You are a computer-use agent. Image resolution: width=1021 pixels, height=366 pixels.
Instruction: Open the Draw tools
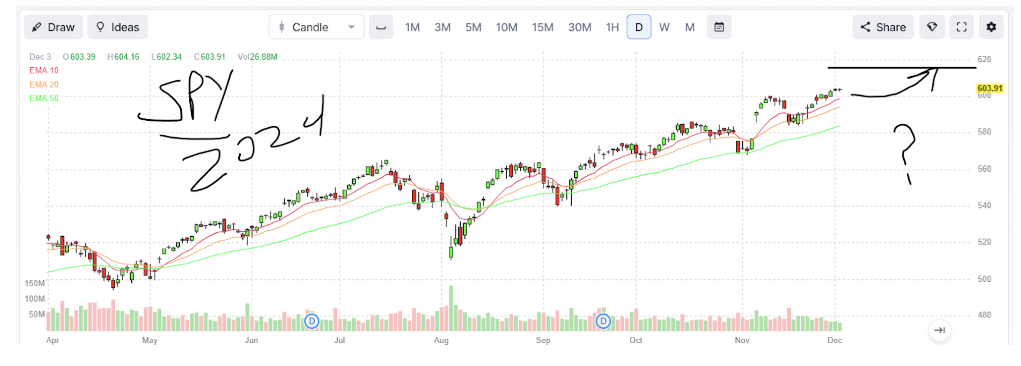[53, 27]
